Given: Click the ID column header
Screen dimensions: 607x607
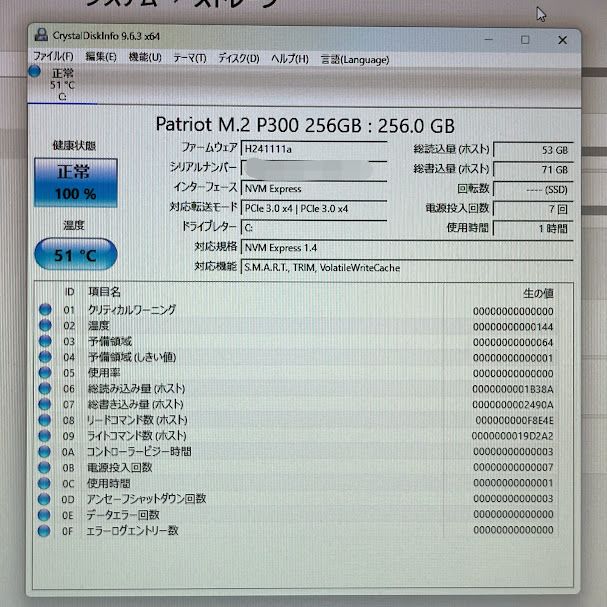Looking at the screenshot, I should (x=69, y=291).
